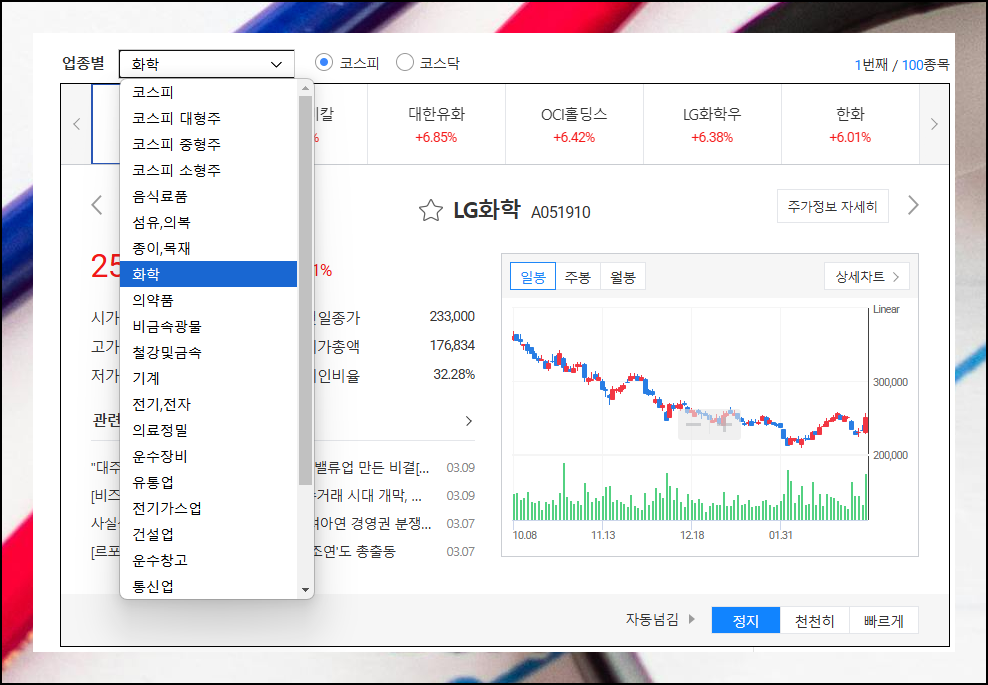The width and height of the screenshot is (988, 685).
Task: Choose 건설업 sector option
Action: tap(208, 534)
